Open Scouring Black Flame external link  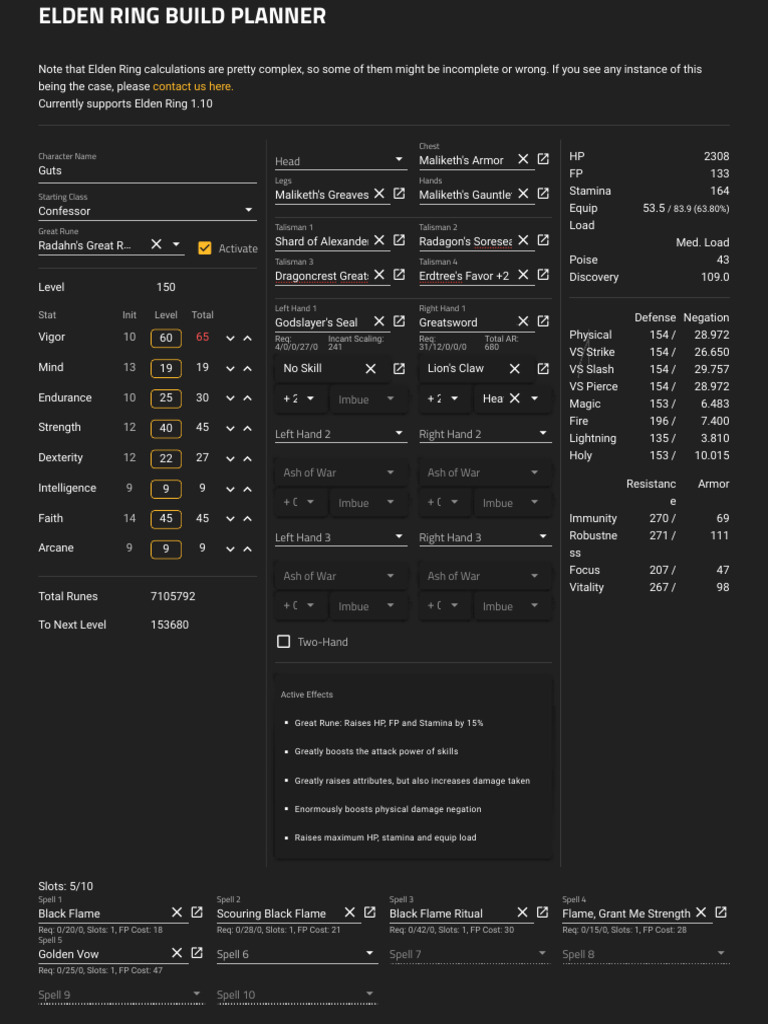coord(370,912)
